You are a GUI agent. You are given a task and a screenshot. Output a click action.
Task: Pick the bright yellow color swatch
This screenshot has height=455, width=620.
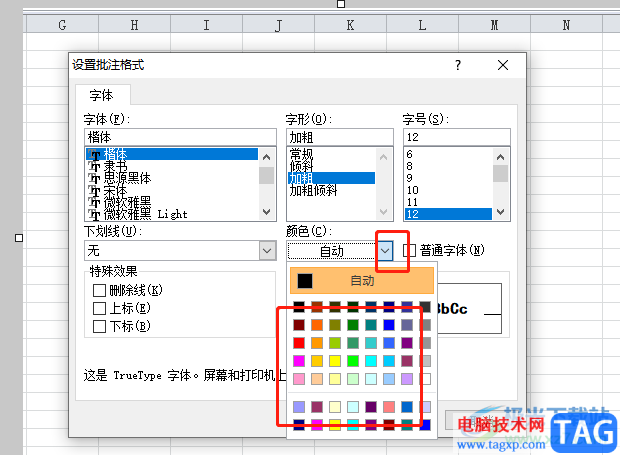pyautogui.click(x=335, y=361)
